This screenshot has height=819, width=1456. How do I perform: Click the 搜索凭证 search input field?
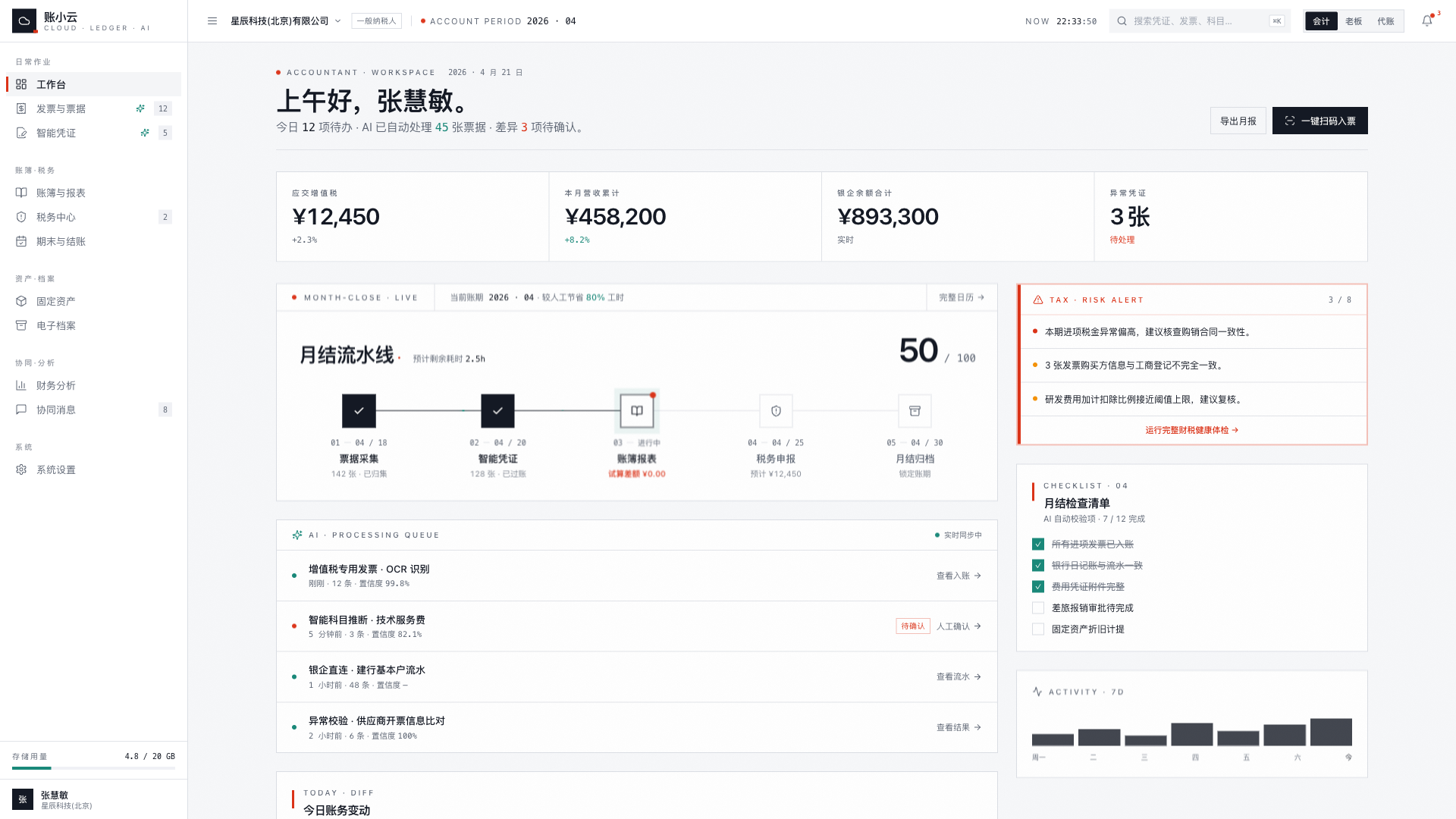1198,21
